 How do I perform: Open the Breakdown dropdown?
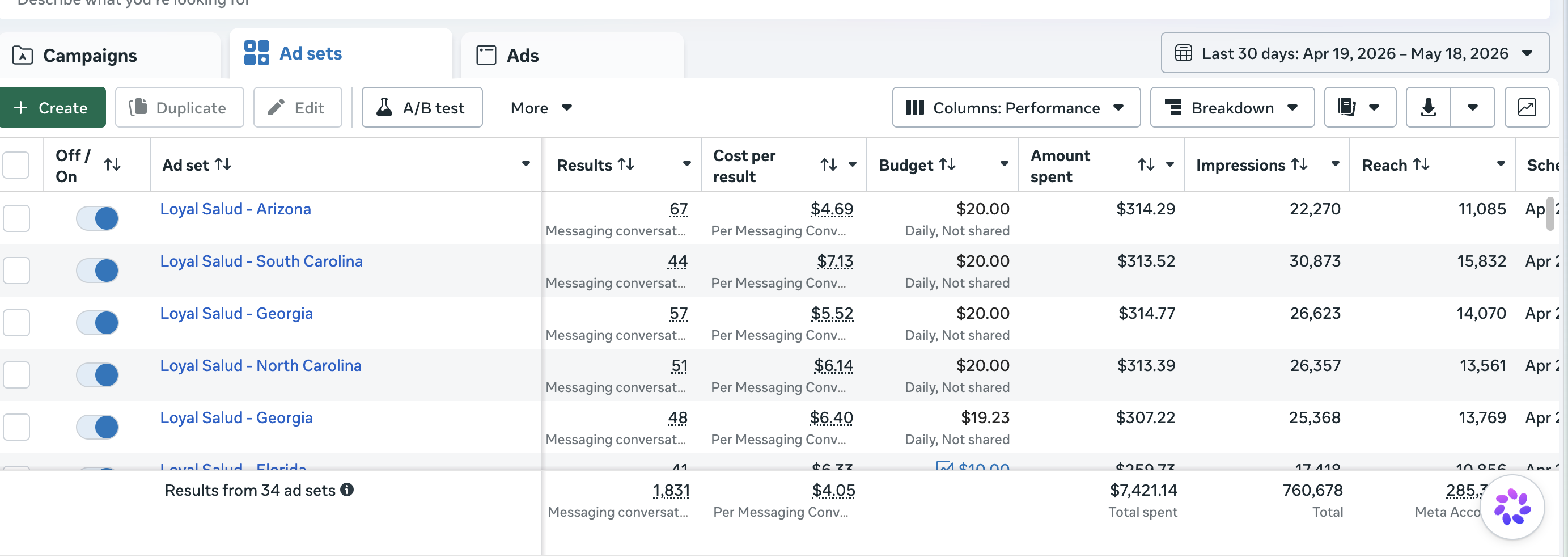point(1232,108)
